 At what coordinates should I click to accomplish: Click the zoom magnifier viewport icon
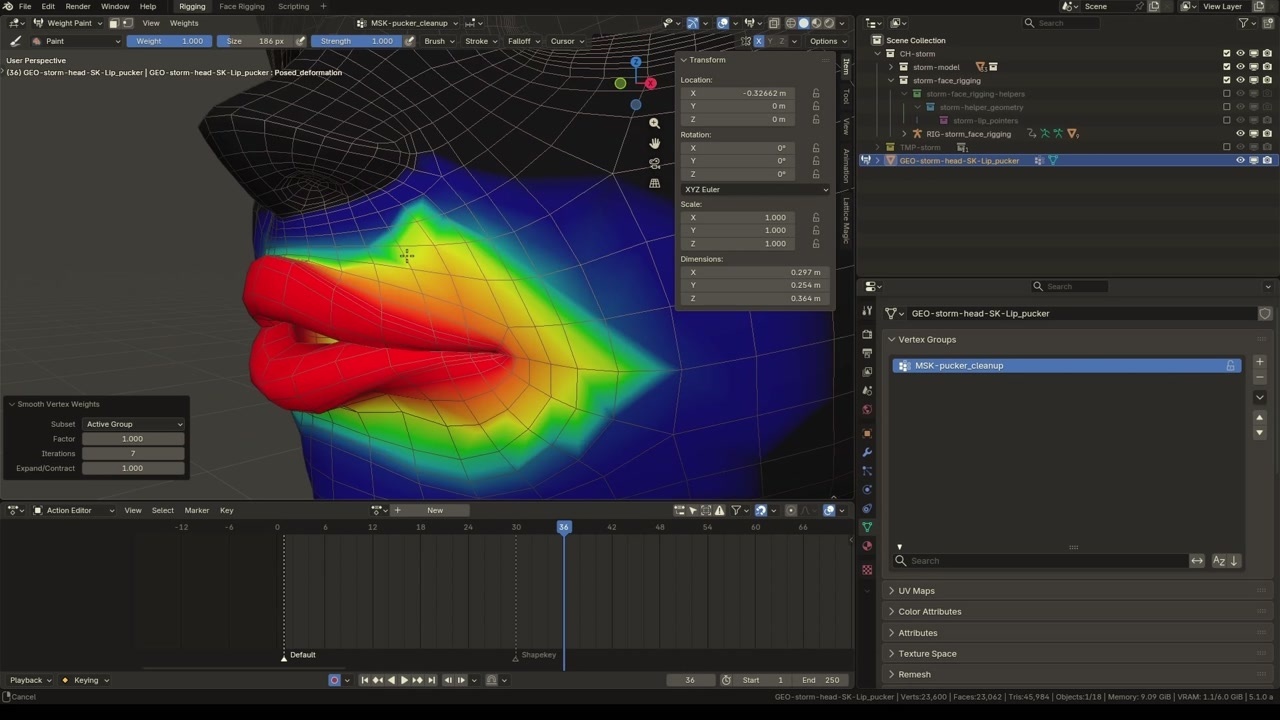click(654, 123)
